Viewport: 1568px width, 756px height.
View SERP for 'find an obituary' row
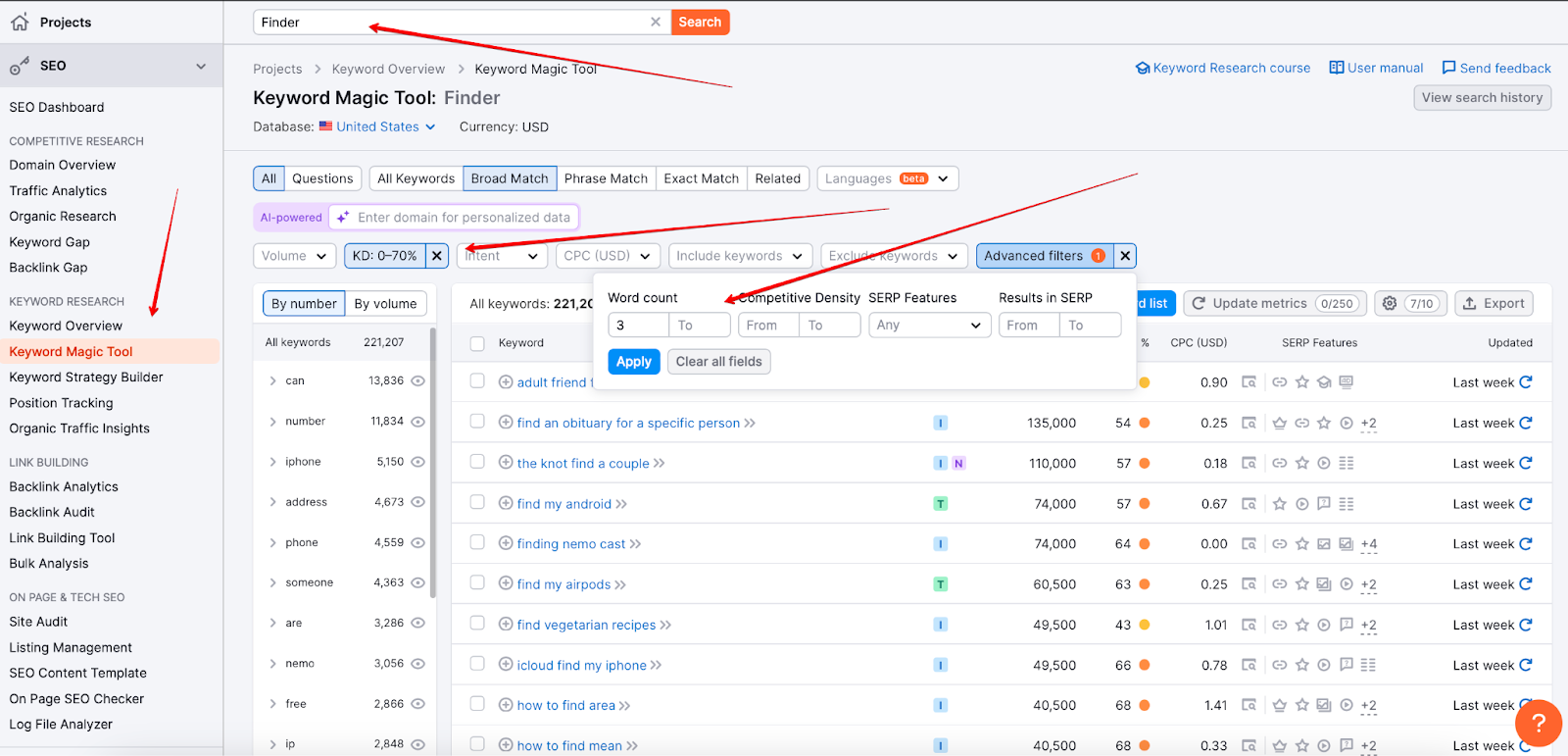pos(1249,423)
